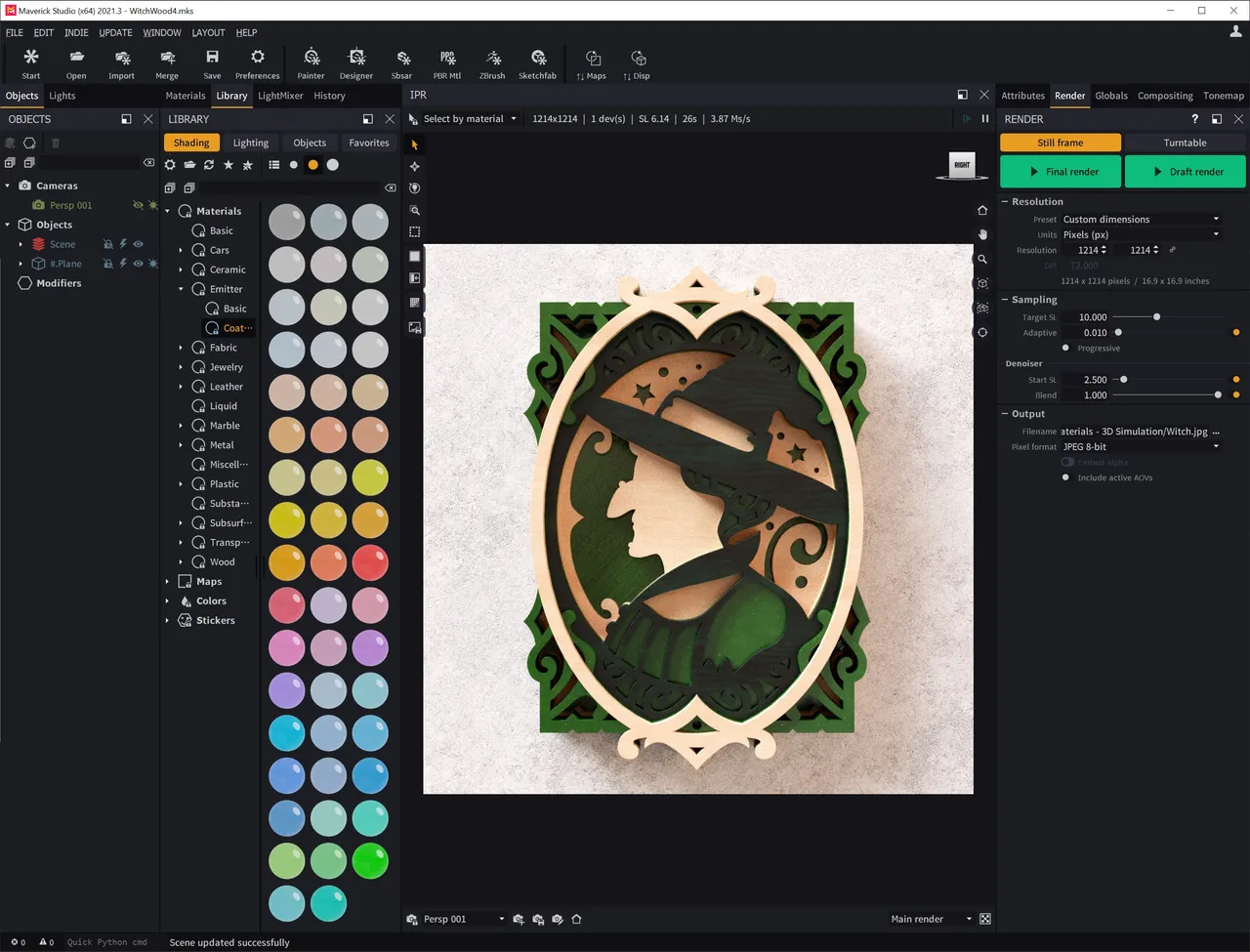The height and width of the screenshot is (952, 1250).
Task: Start the Final render
Action: coord(1062,172)
